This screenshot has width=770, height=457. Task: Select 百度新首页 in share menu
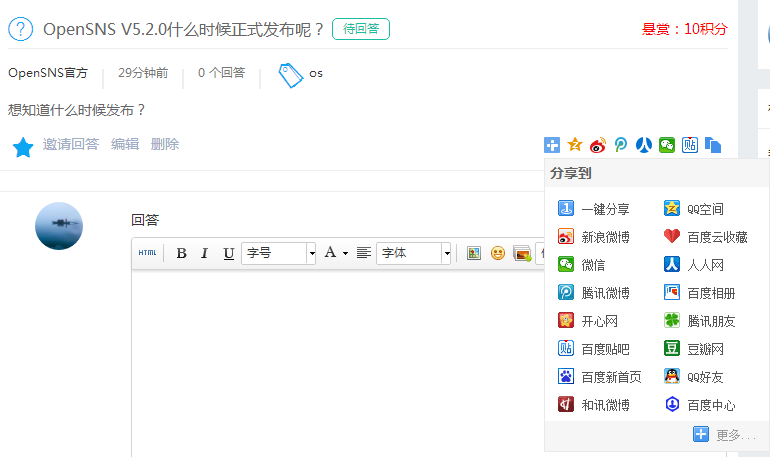pyautogui.click(x=600, y=376)
